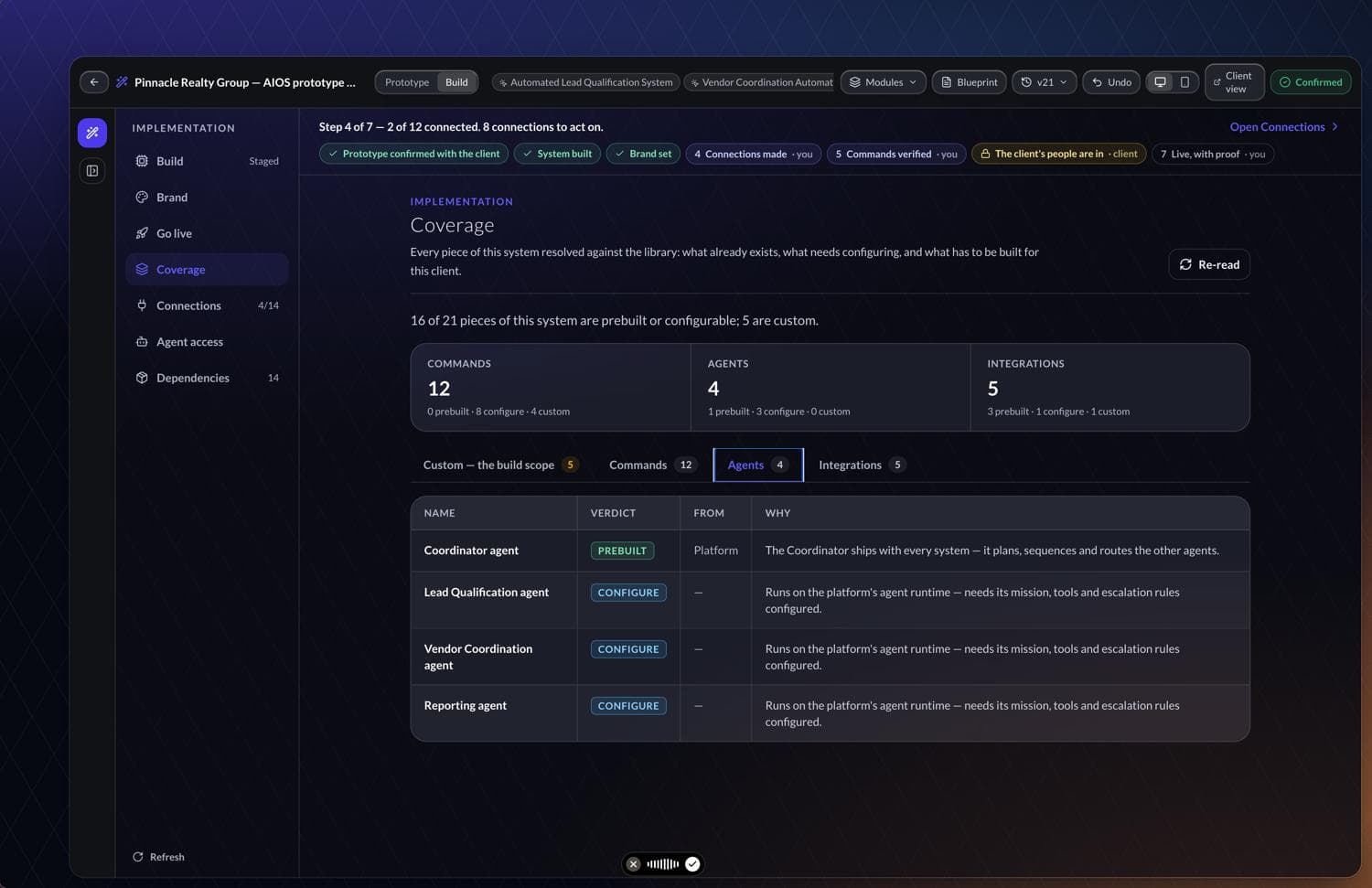
Task: Click the Undo arrow icon
Action: pos(1097,82)
